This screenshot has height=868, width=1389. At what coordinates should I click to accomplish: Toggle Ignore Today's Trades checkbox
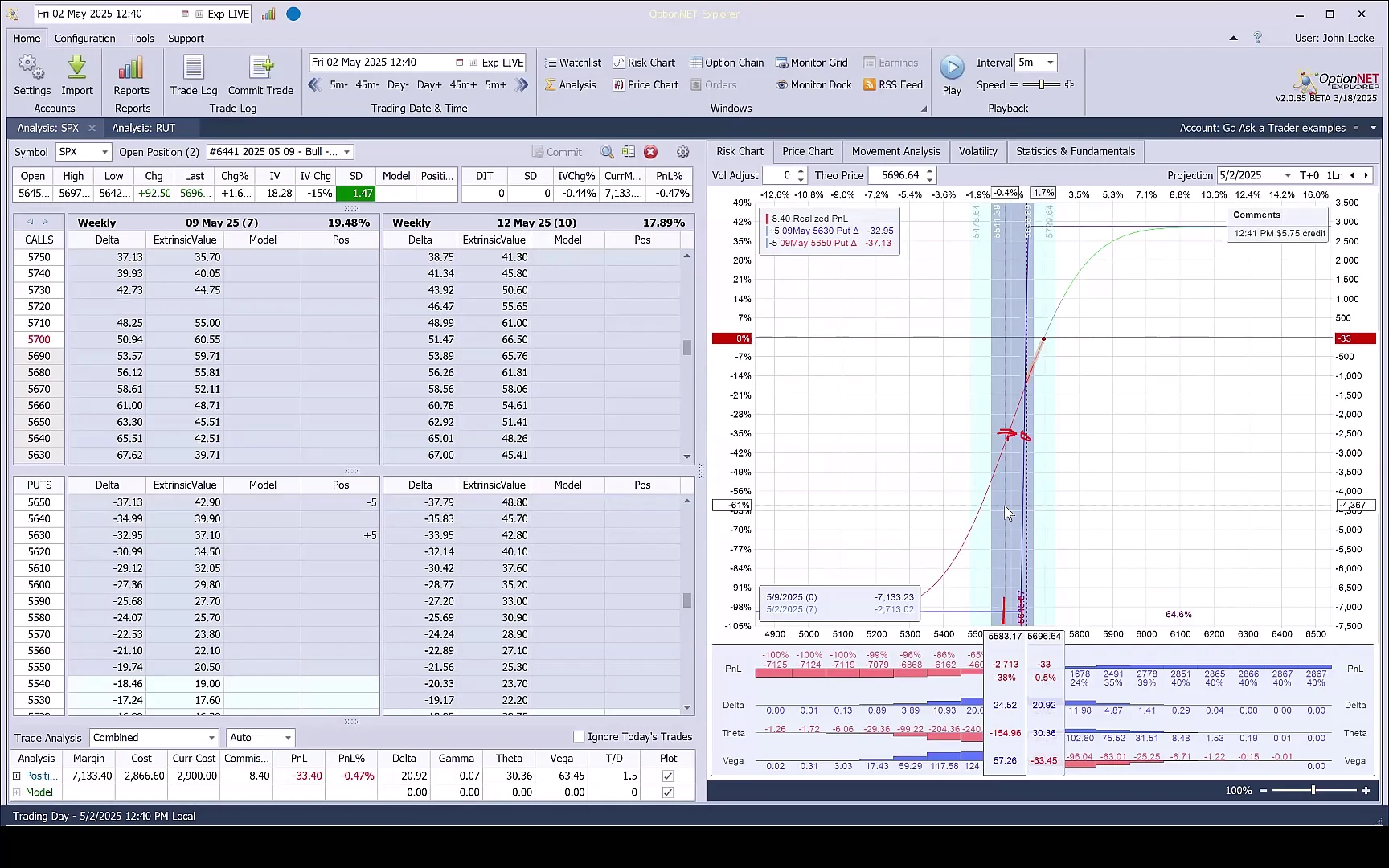click(x=579, y=737)
